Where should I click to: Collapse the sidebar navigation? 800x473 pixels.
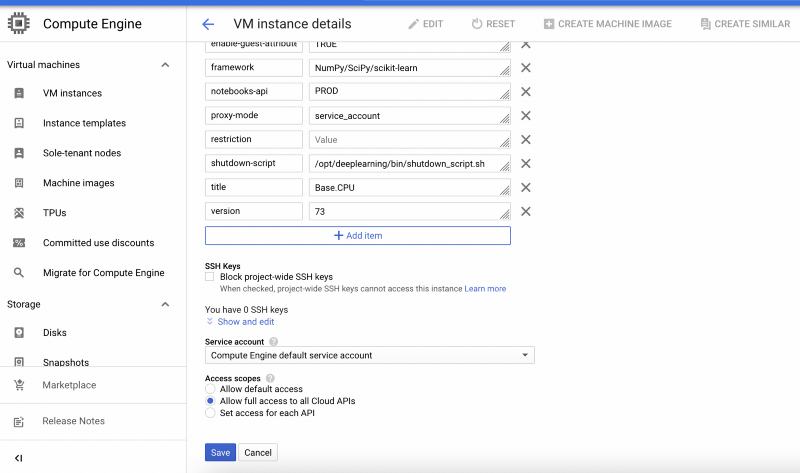point(19,458)
